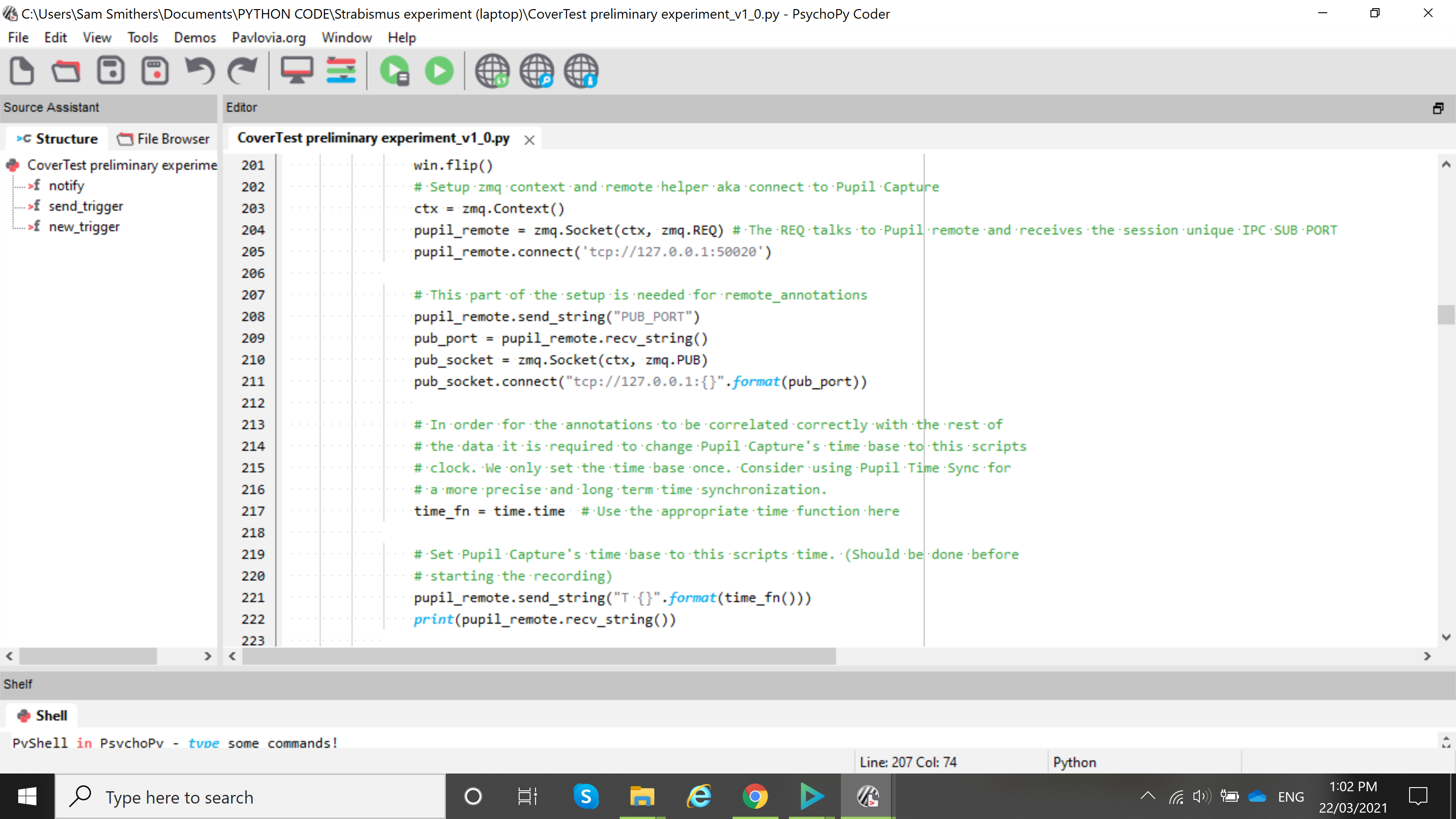Select the CoverTest preliminary experiment_v1_0.py tab
This screenshot has height=819, width=1456.
373,138
